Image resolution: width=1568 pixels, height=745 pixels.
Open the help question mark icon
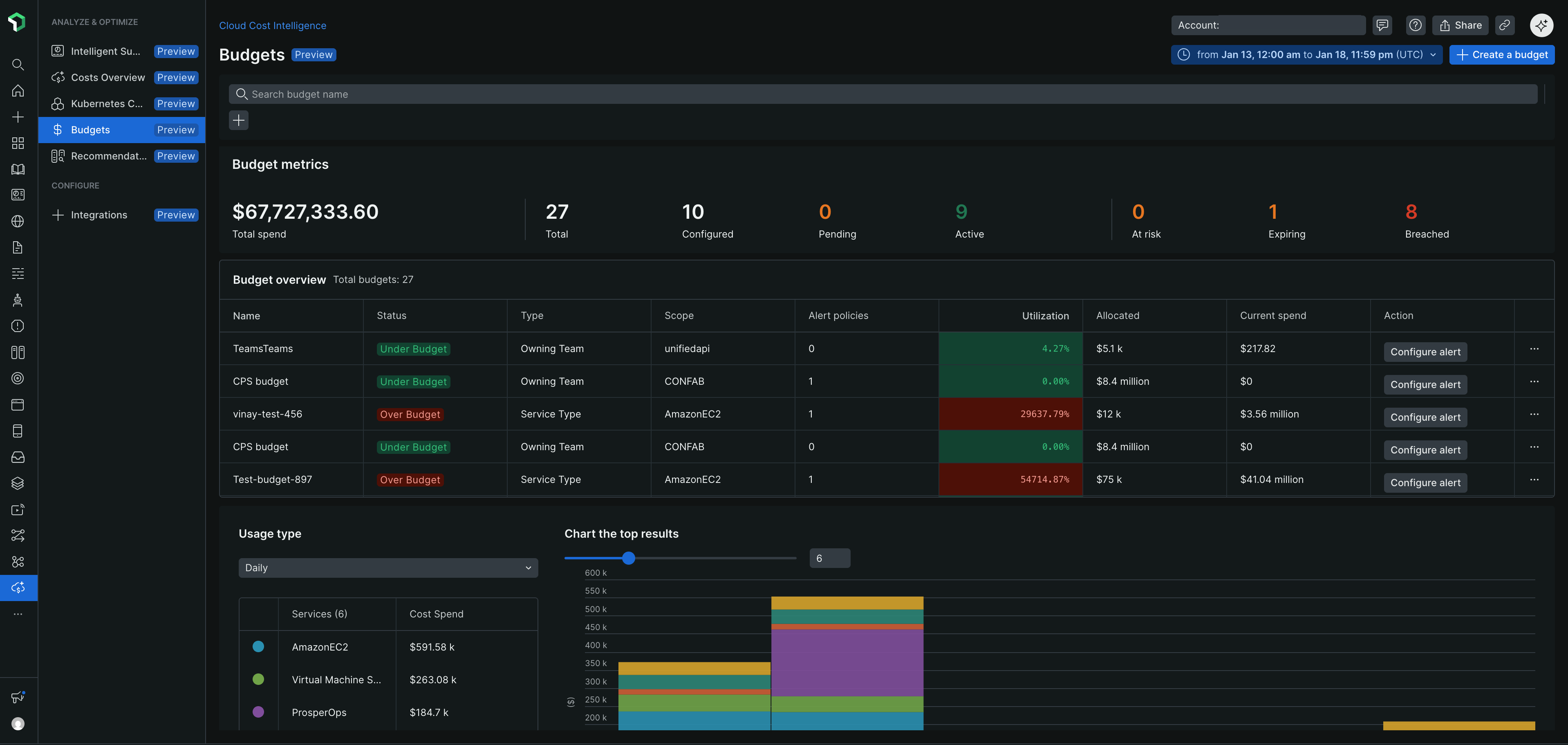click(1415, 25)
